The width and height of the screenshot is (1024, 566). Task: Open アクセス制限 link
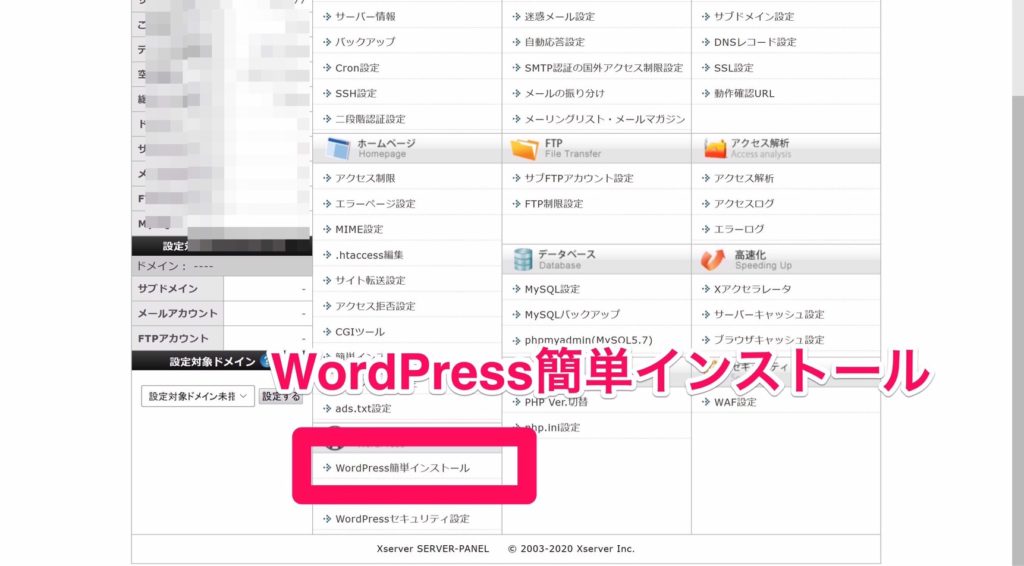point(365,178)
